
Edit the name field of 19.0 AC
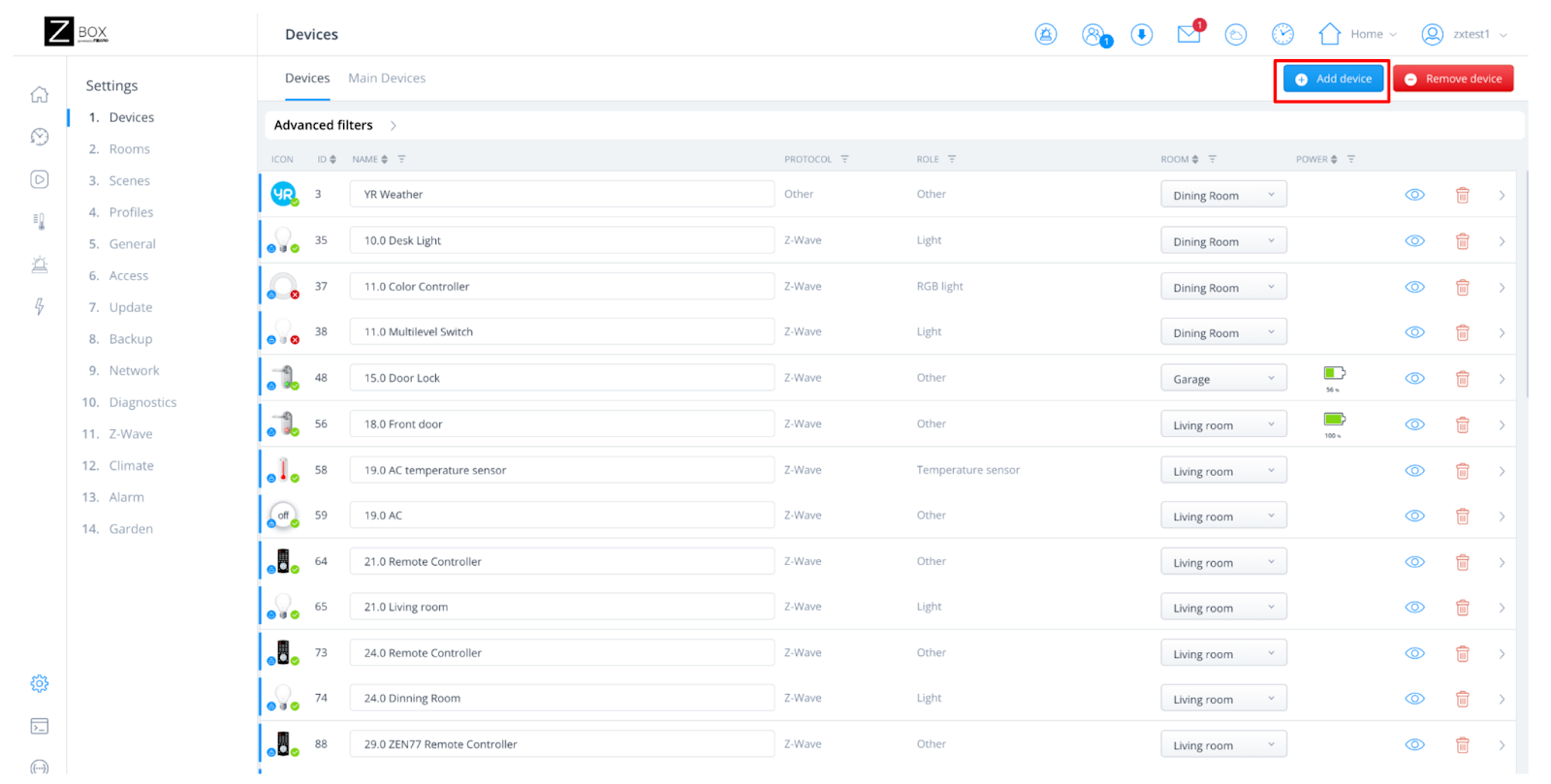pos(562,516)
